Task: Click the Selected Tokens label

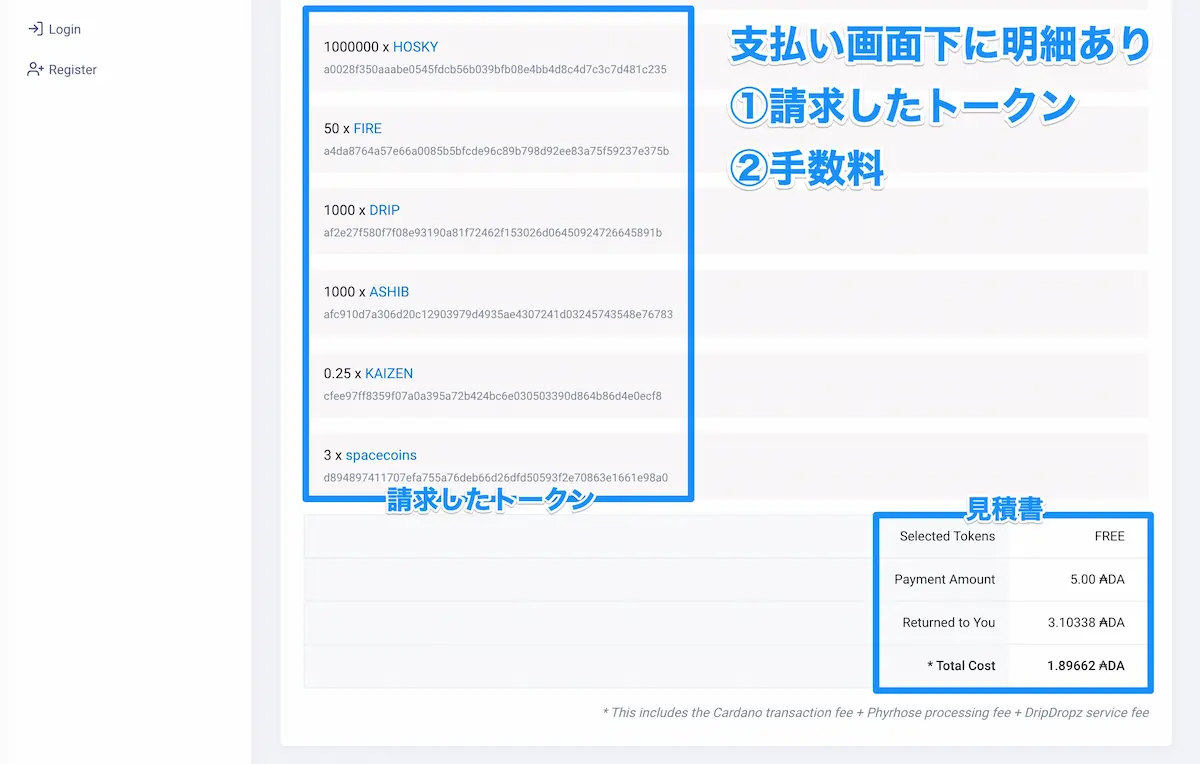Action: click(x=947, y=536)
